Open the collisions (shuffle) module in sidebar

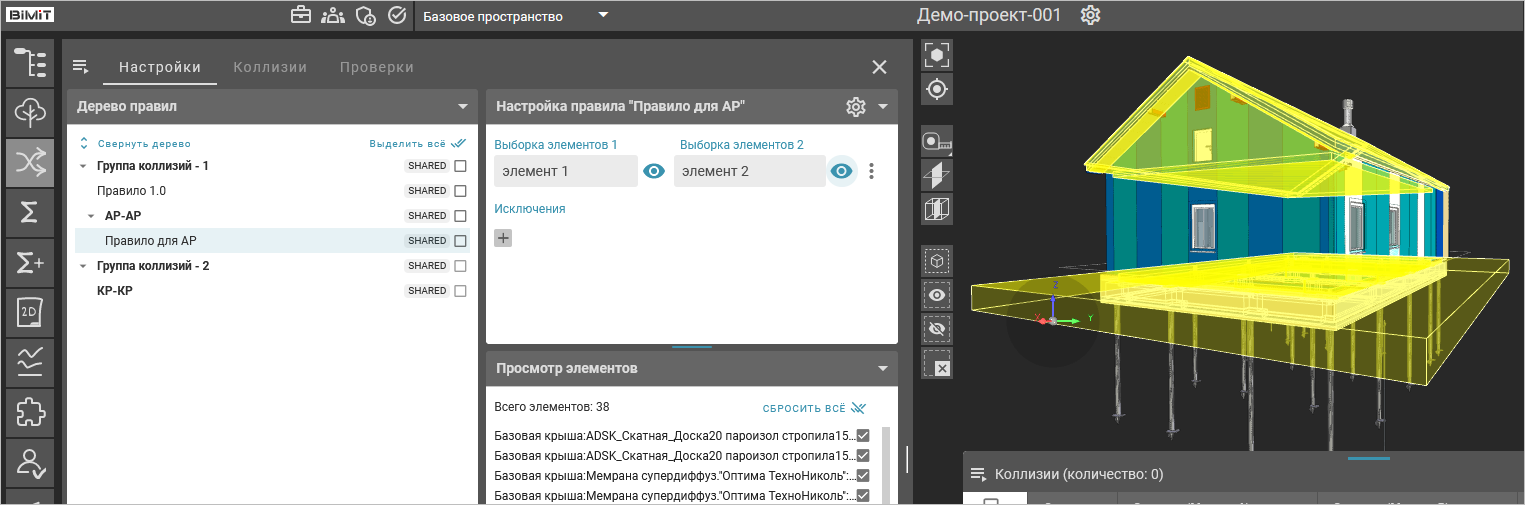click(30, 163)
